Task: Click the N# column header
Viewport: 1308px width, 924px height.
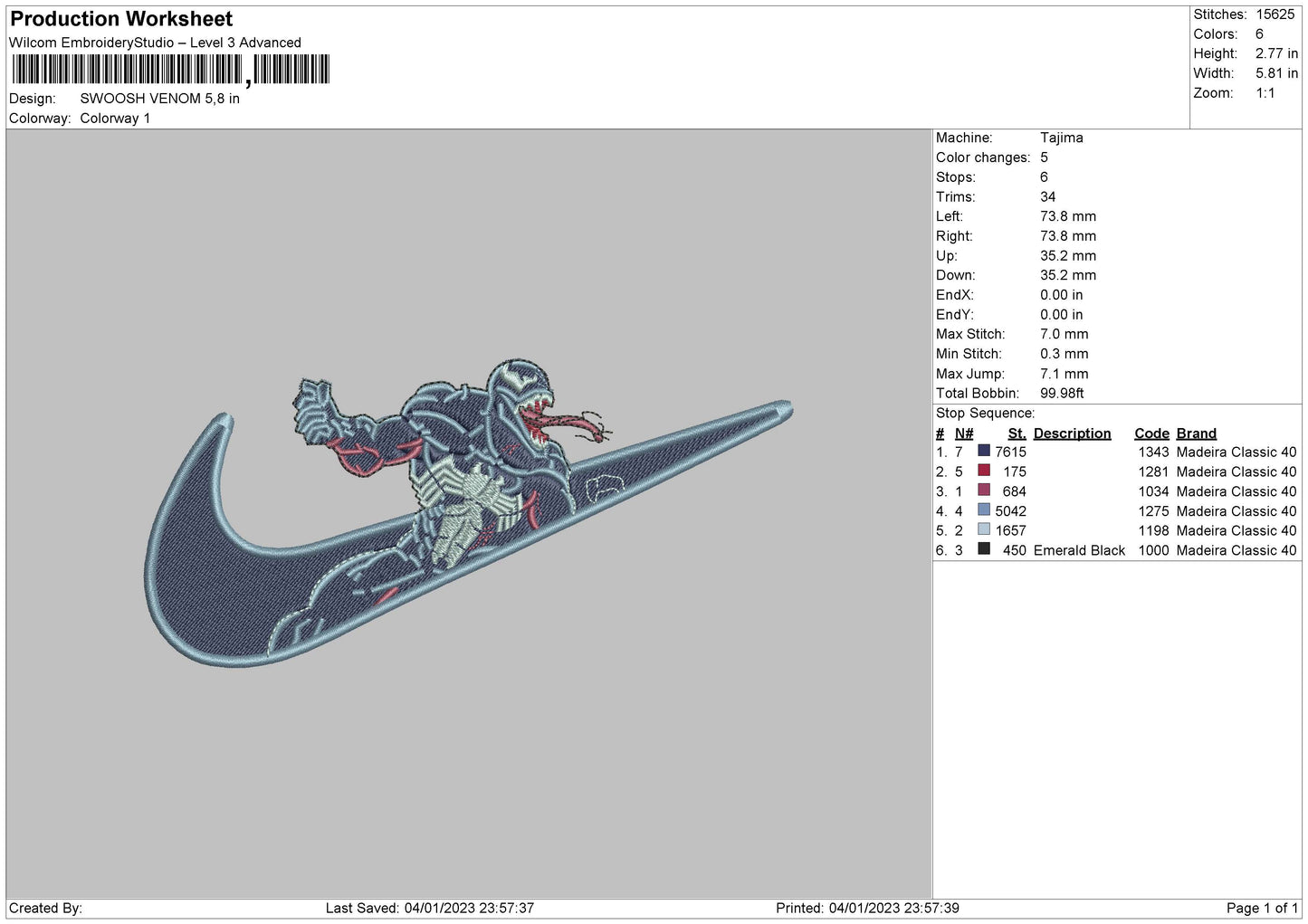Action: [964, 433]
